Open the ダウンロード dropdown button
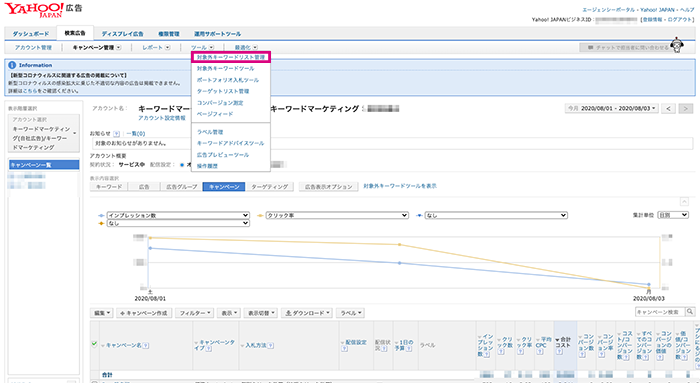 point(307,313)
